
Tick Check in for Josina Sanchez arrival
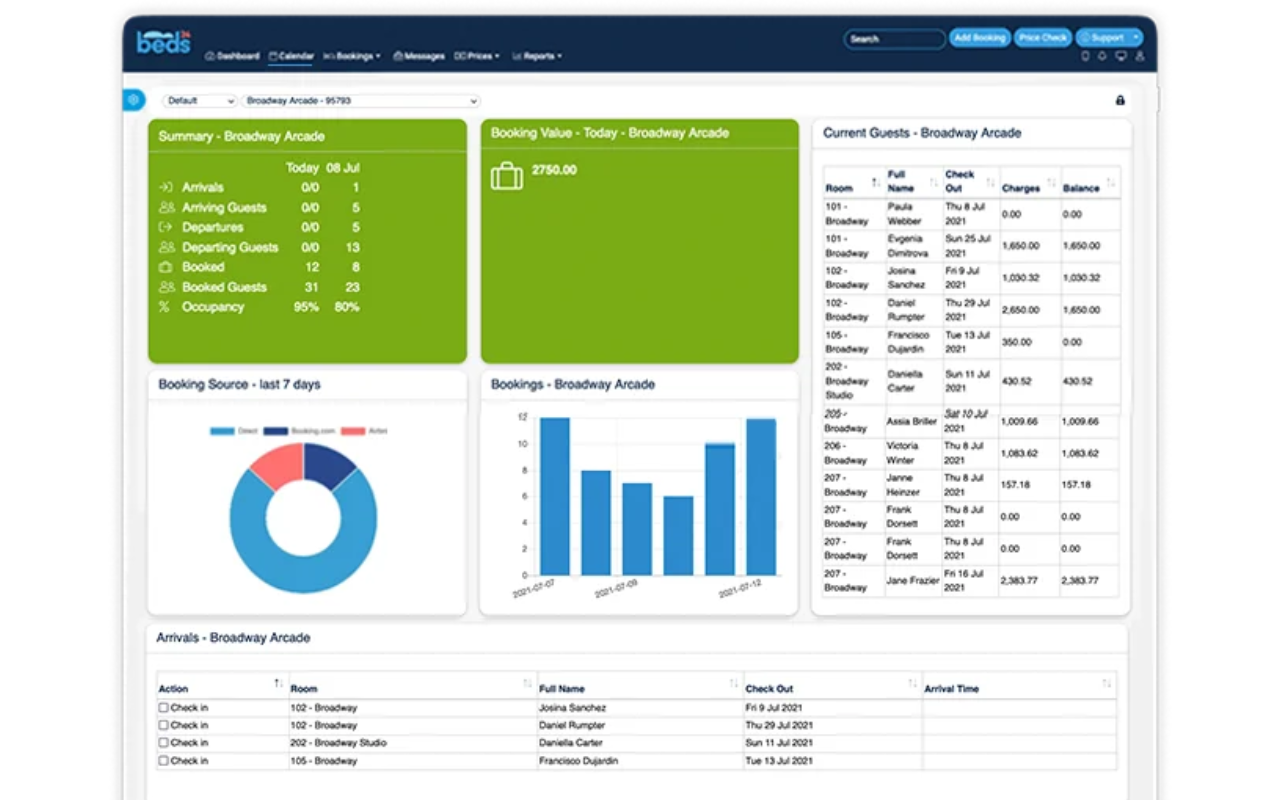[164, 708]
